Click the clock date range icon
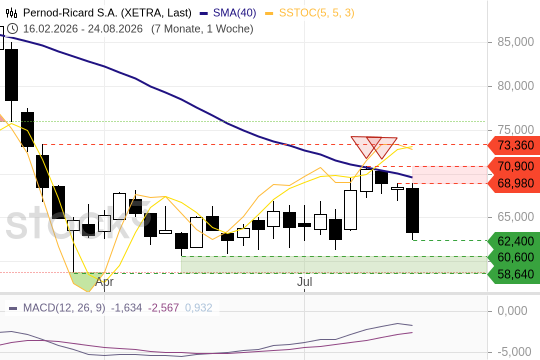Screen dimensions: 540x360 tap(12, 29)
